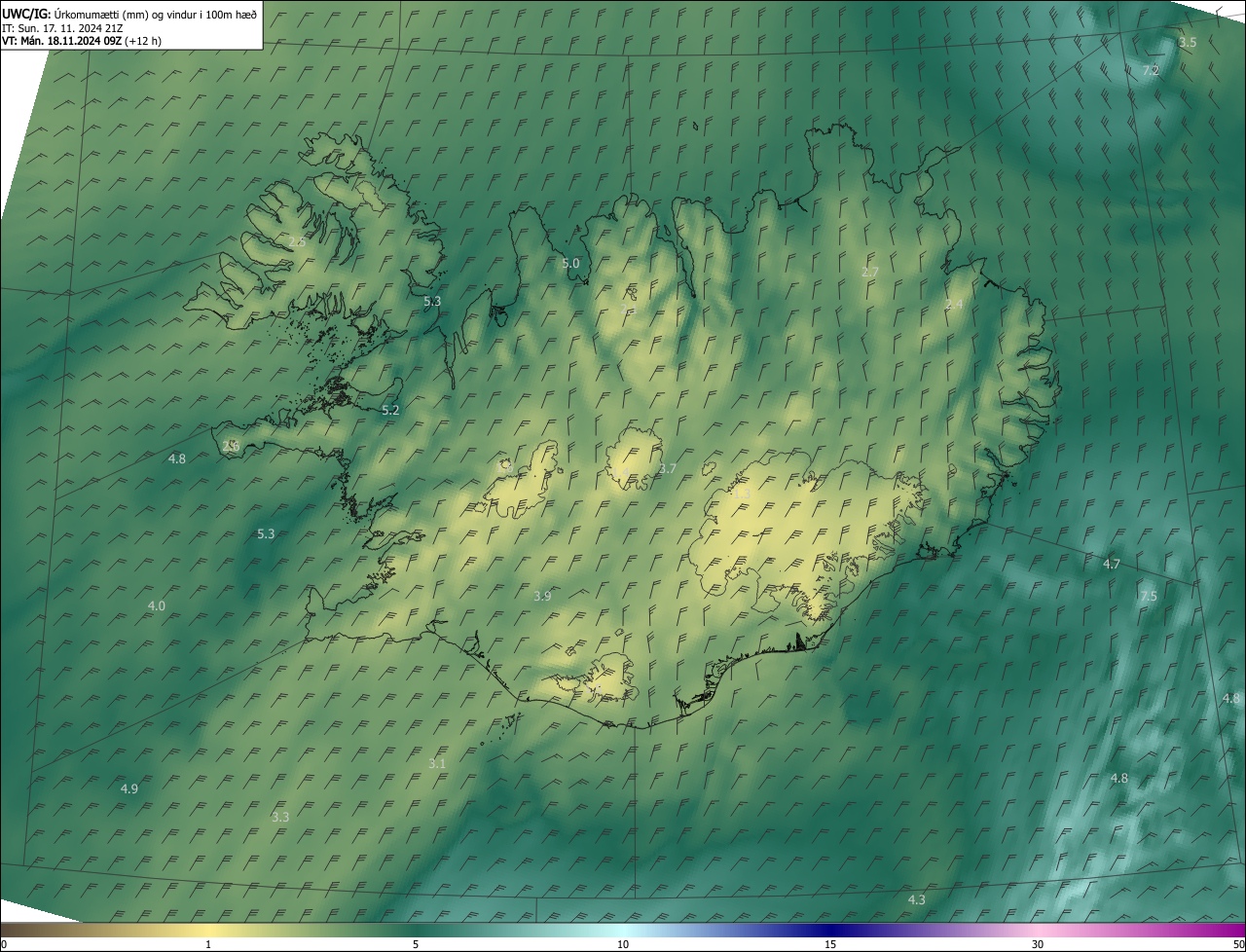Click the 4.3 value label on the map
Viewport: 1246px width, 952px height.
coord(916,900)
